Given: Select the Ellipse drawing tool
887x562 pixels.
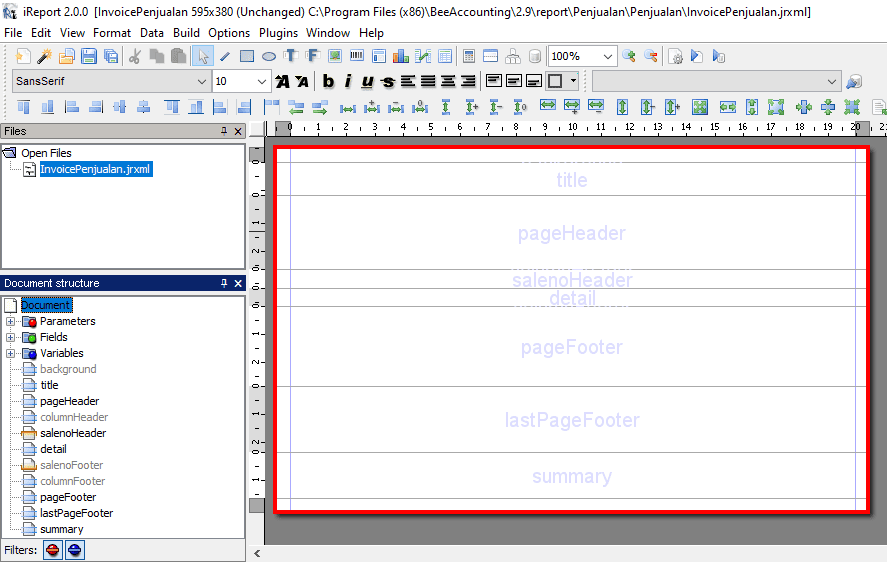Looking at the screenshot, I should (268, 56).
